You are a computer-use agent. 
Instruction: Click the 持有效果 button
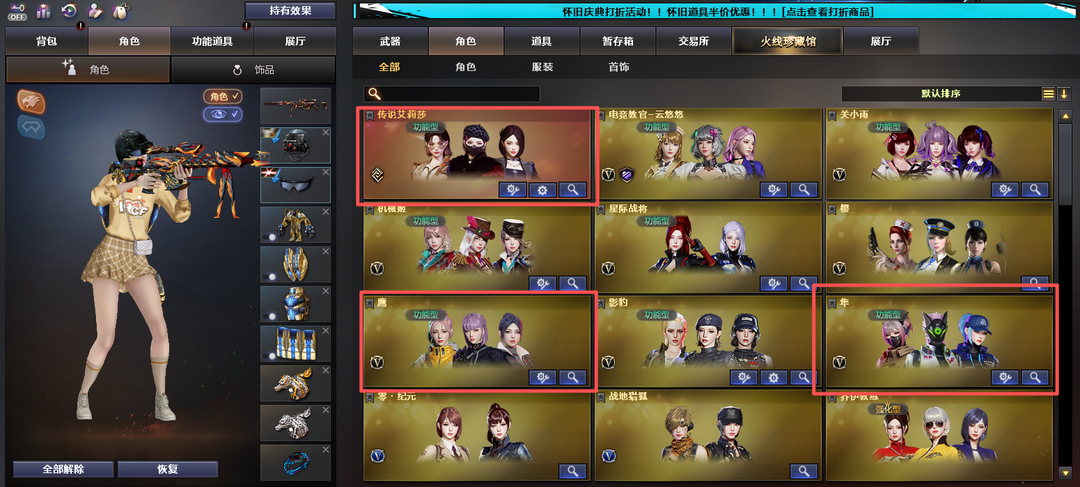290,10
